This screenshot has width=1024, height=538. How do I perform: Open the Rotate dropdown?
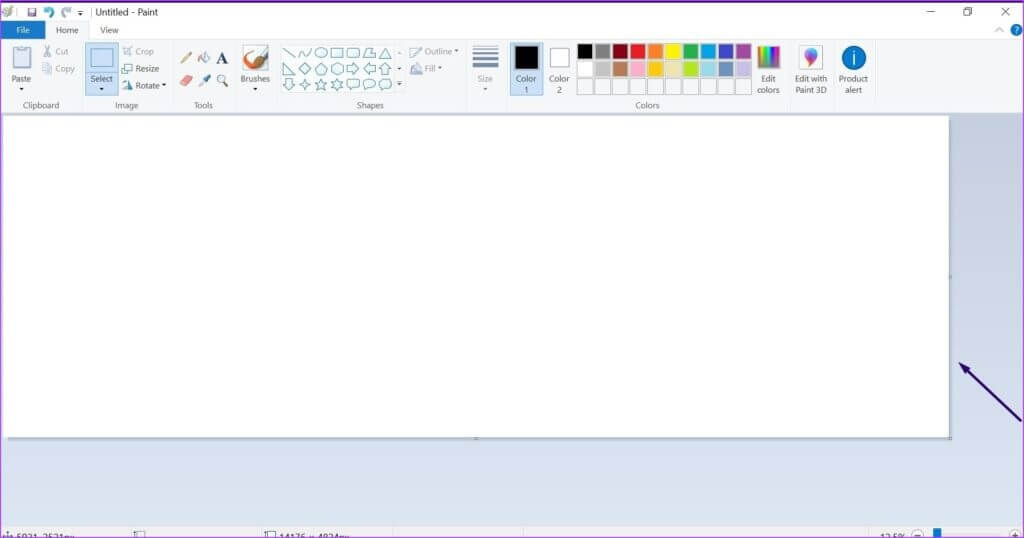pyautogui.click(x=144, y=85)
